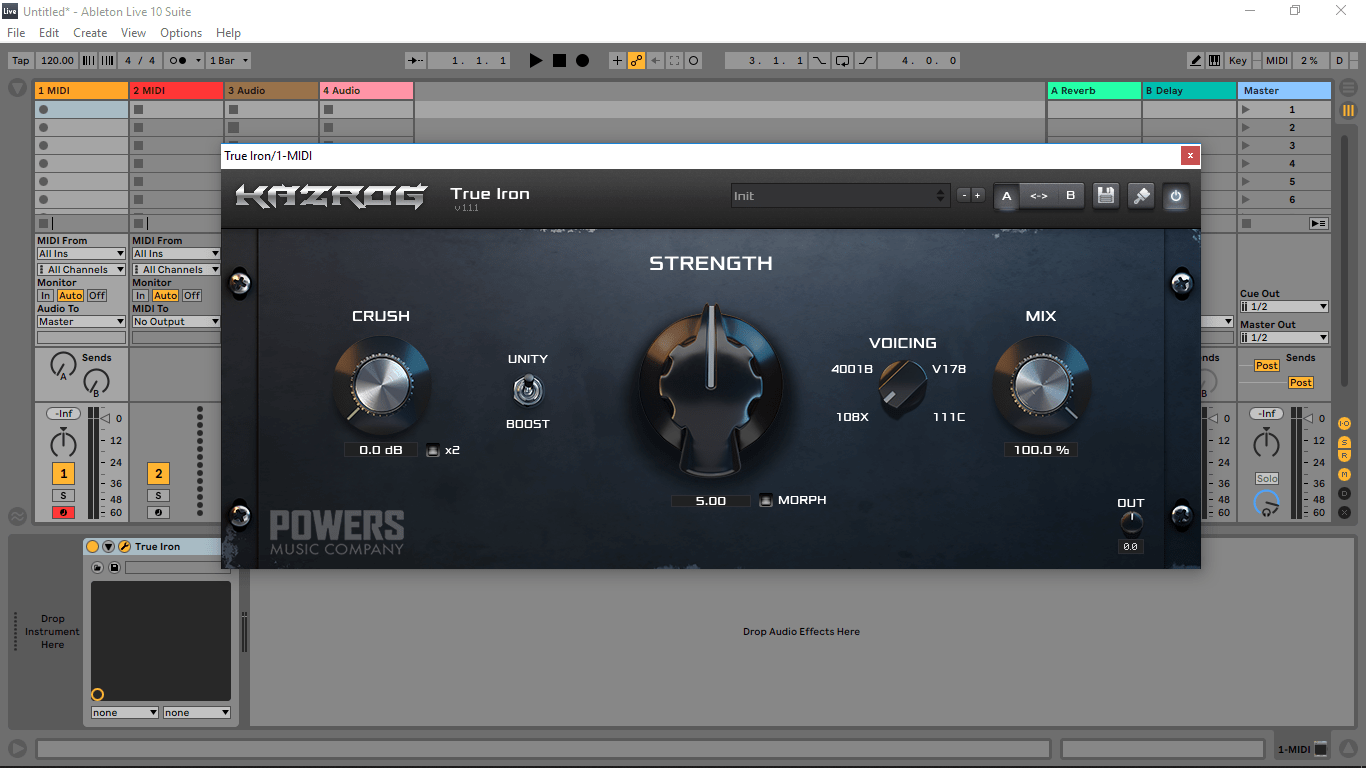Solo track 1 with the S button

coord(63,496)
